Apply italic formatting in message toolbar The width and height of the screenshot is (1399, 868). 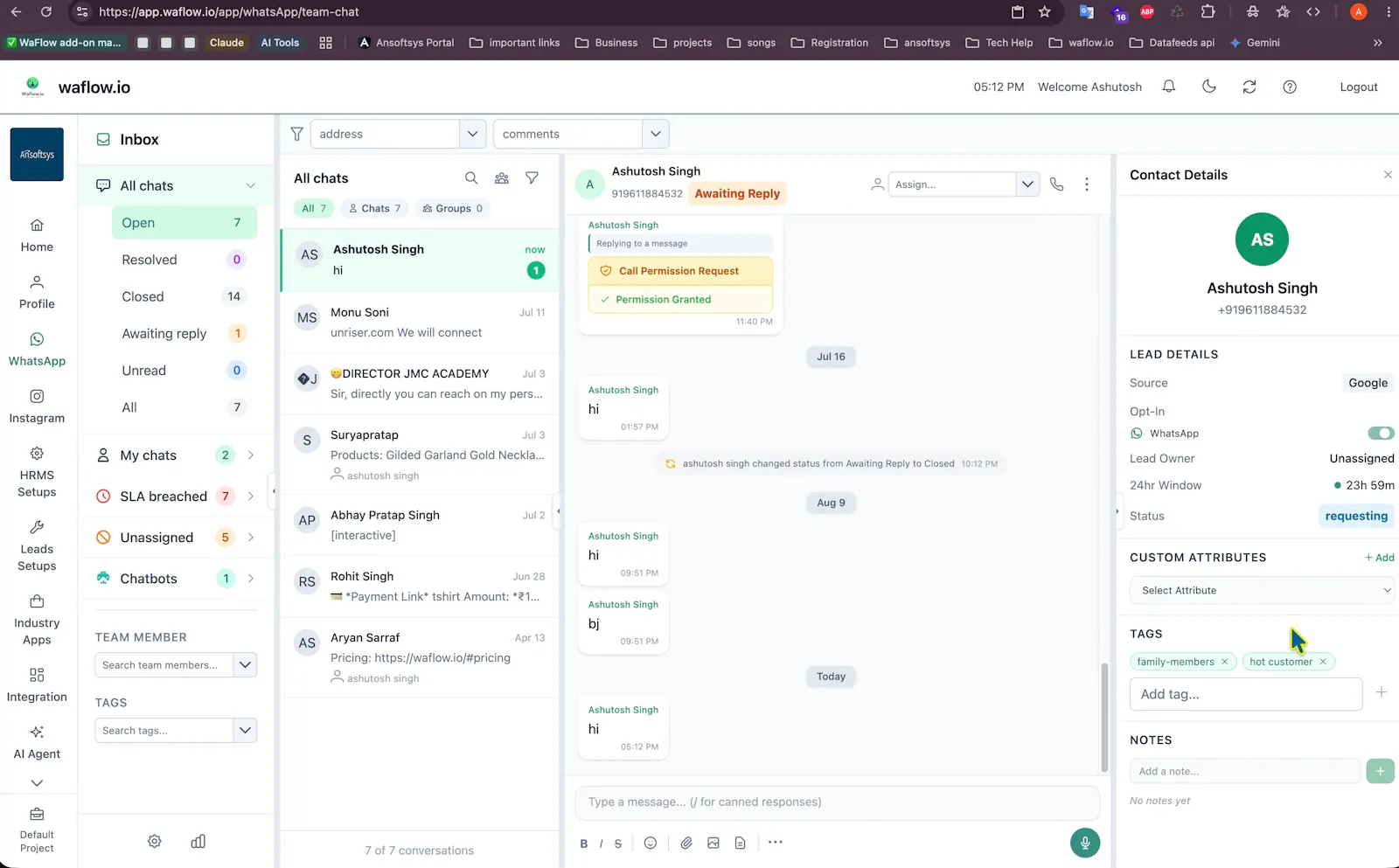[601, 844]
